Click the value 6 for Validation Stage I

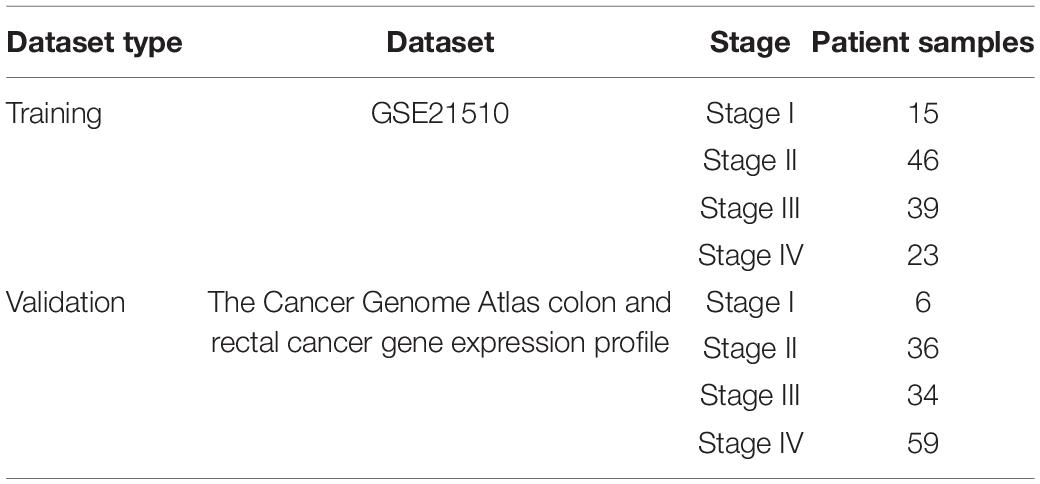[x=923, y=302]
